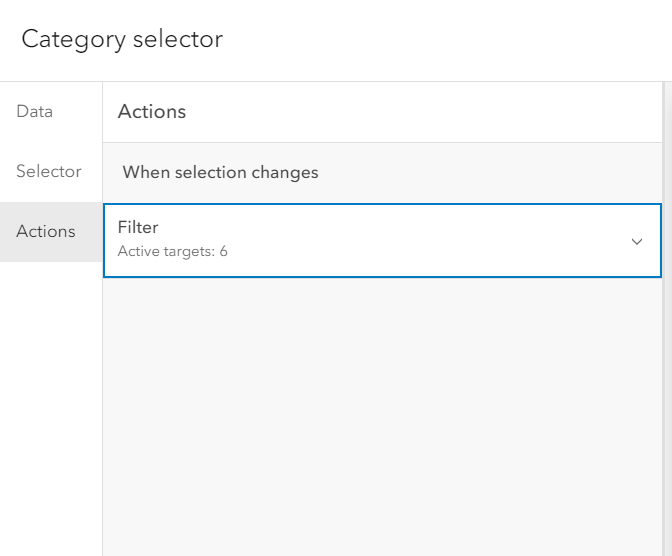Click the 'Active targets: 6' text
This screenshot has width=672, height=556.
173,251
